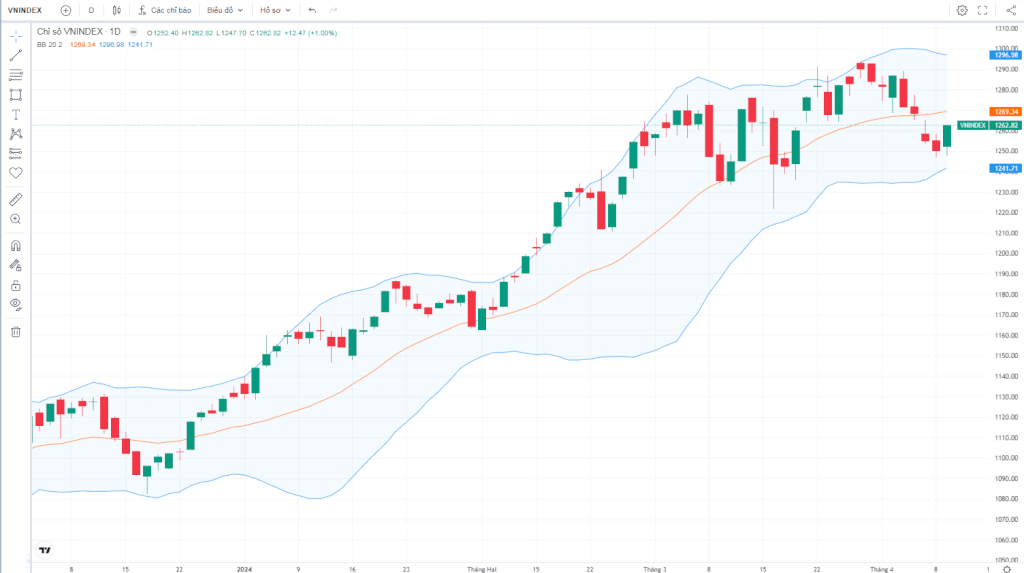The height and width of the screenshot is (573, 1024).
Task: Expand the Hồ sơ dropdown
Action: pos(275,10)
